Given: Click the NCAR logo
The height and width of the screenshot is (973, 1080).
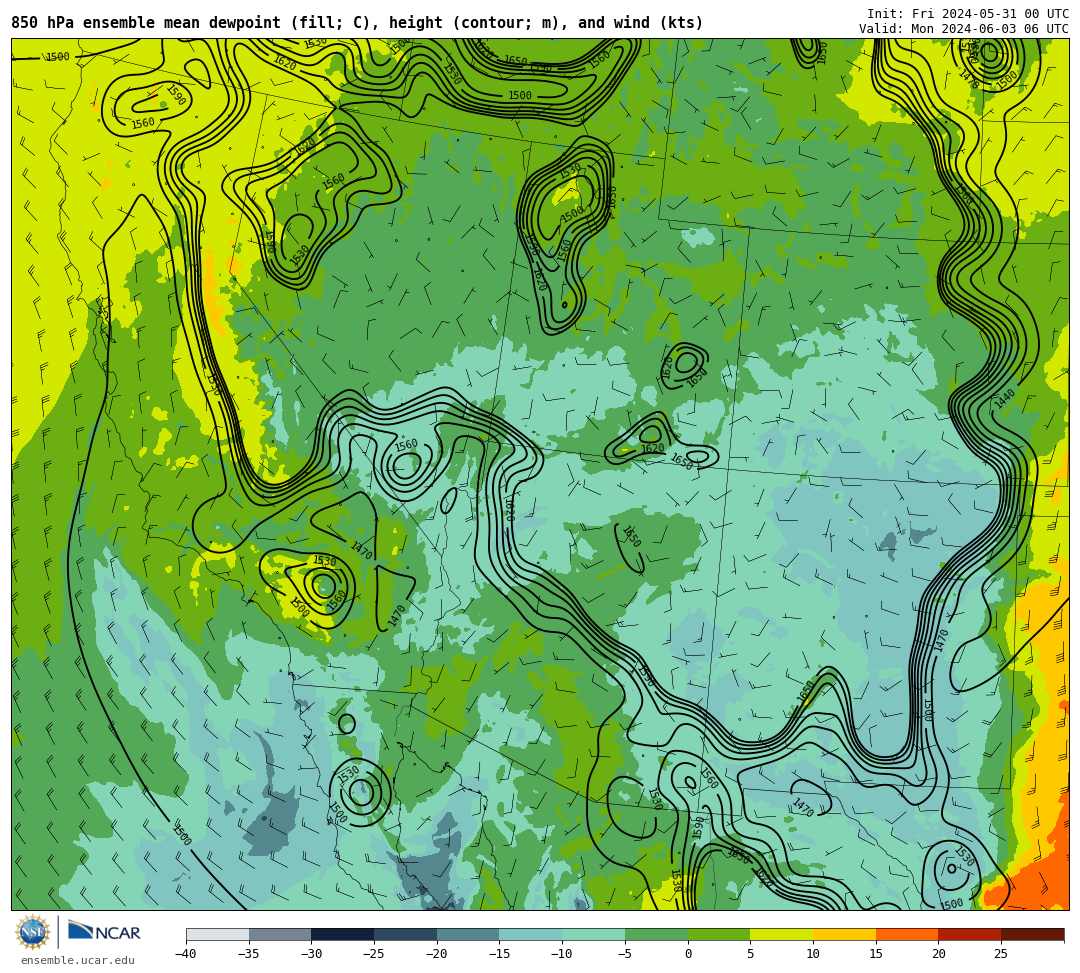Looking at the screenshot, I should point(104,932).
